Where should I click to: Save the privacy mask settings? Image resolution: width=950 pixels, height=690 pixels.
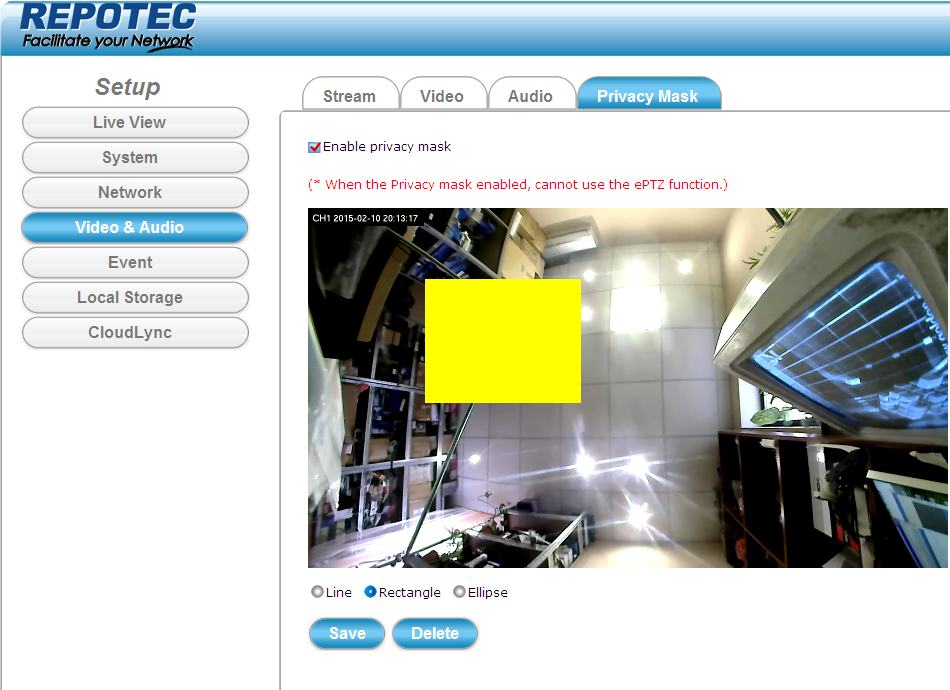click(x=347, y=633)
